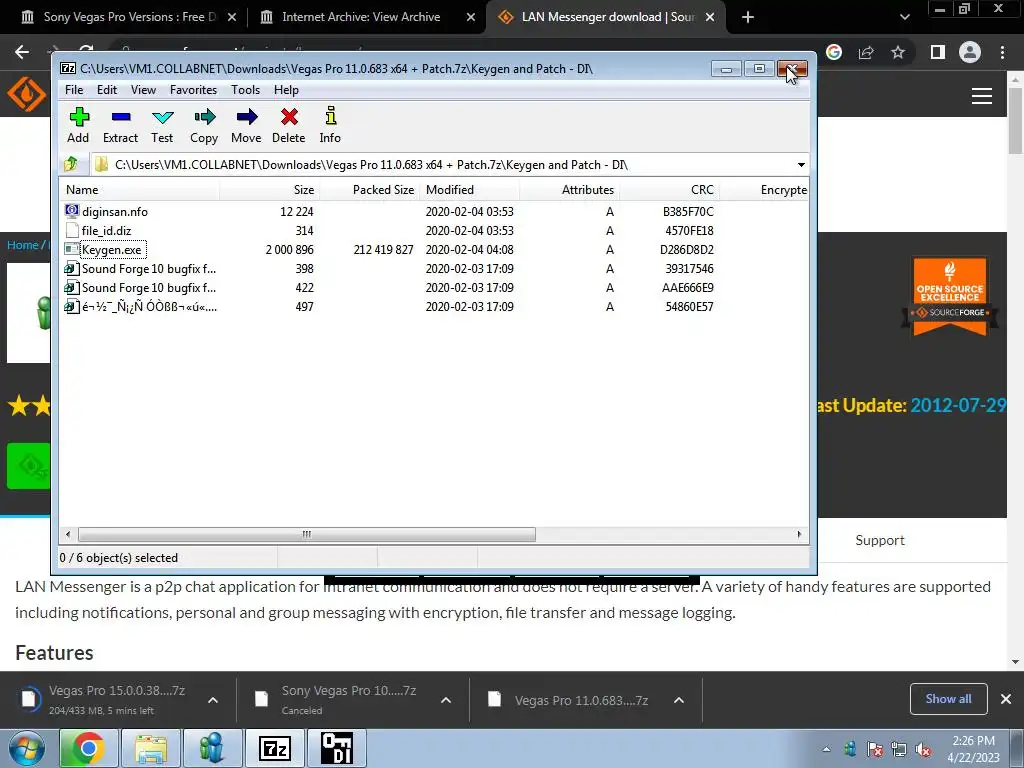Open a new Chrome tab
The height and width of the screenshot is (768, 1024).
click(x=748, y=17)
